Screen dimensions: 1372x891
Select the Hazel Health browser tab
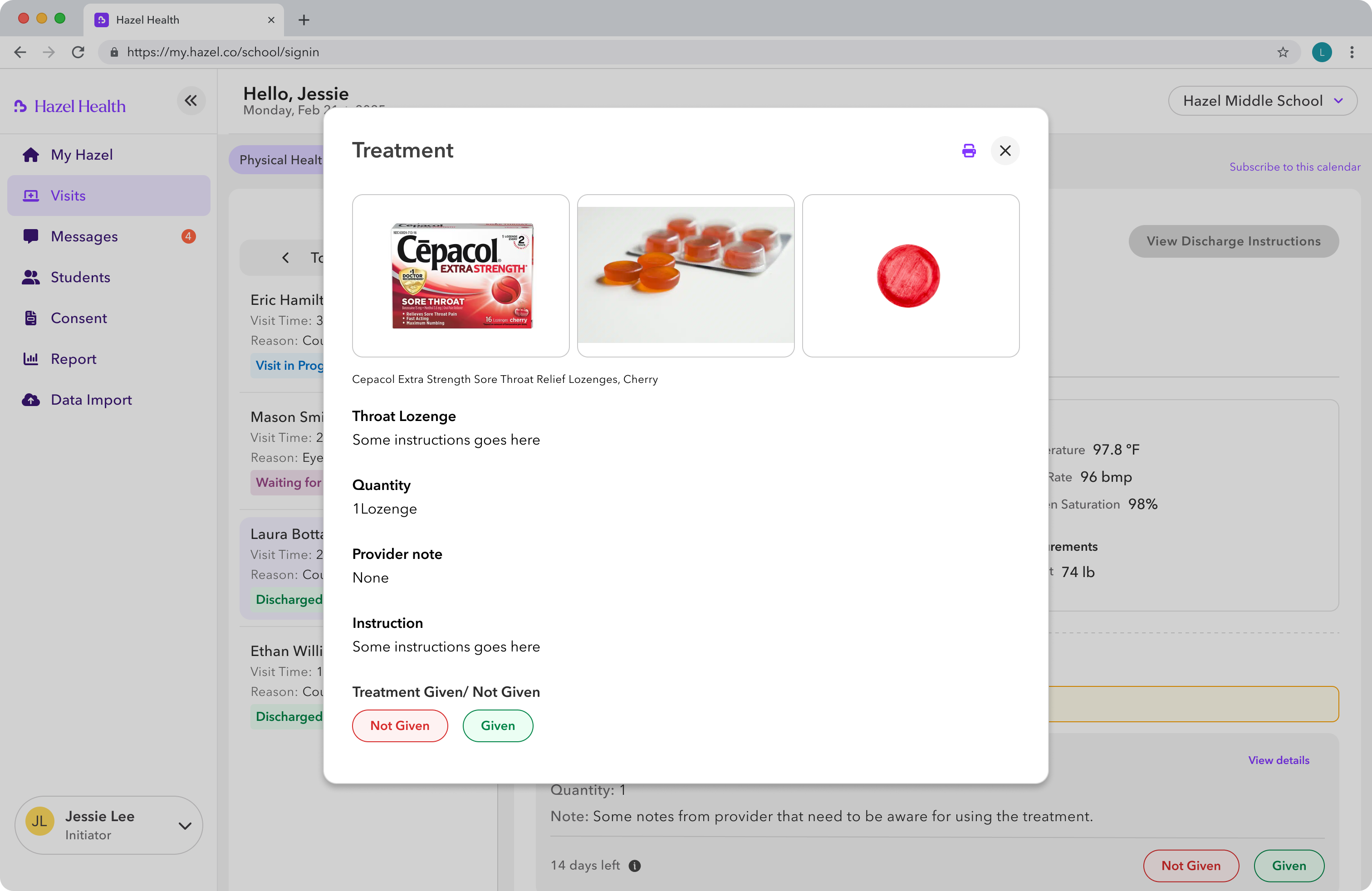(x=183, y=20)
